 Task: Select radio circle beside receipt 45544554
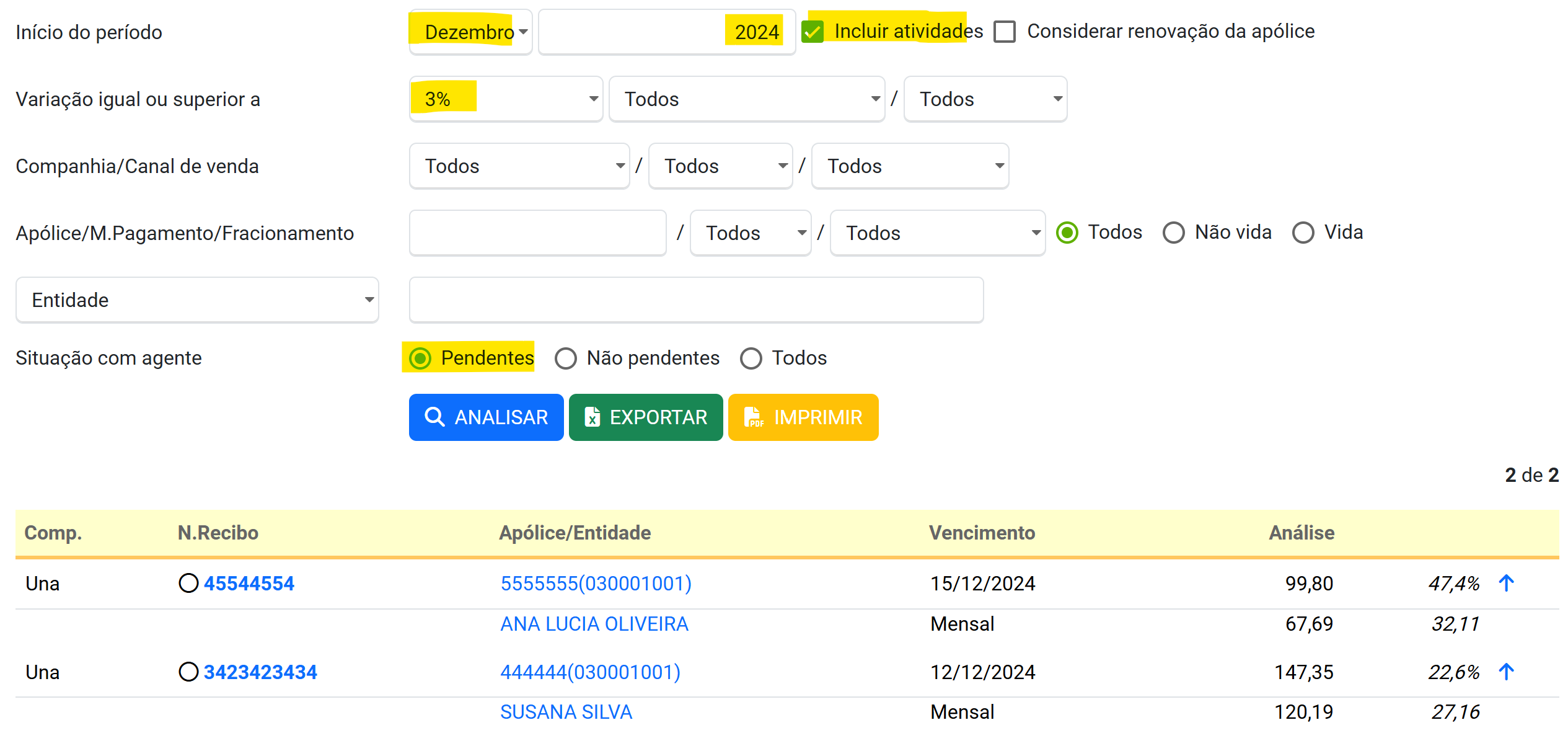(188, 583)
